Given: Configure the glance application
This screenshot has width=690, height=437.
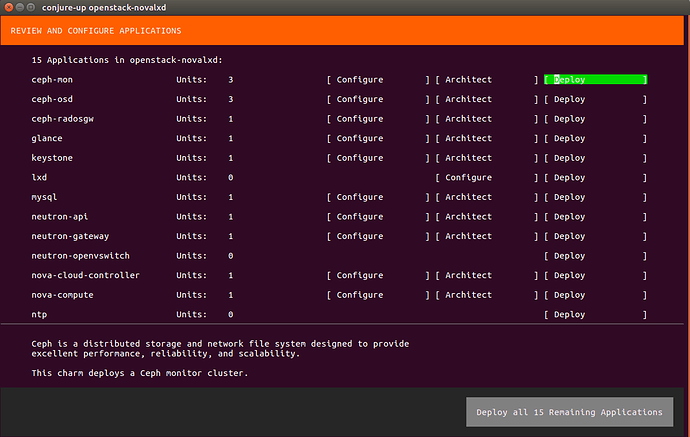Looking at the screenshot, I should point(378,139).
